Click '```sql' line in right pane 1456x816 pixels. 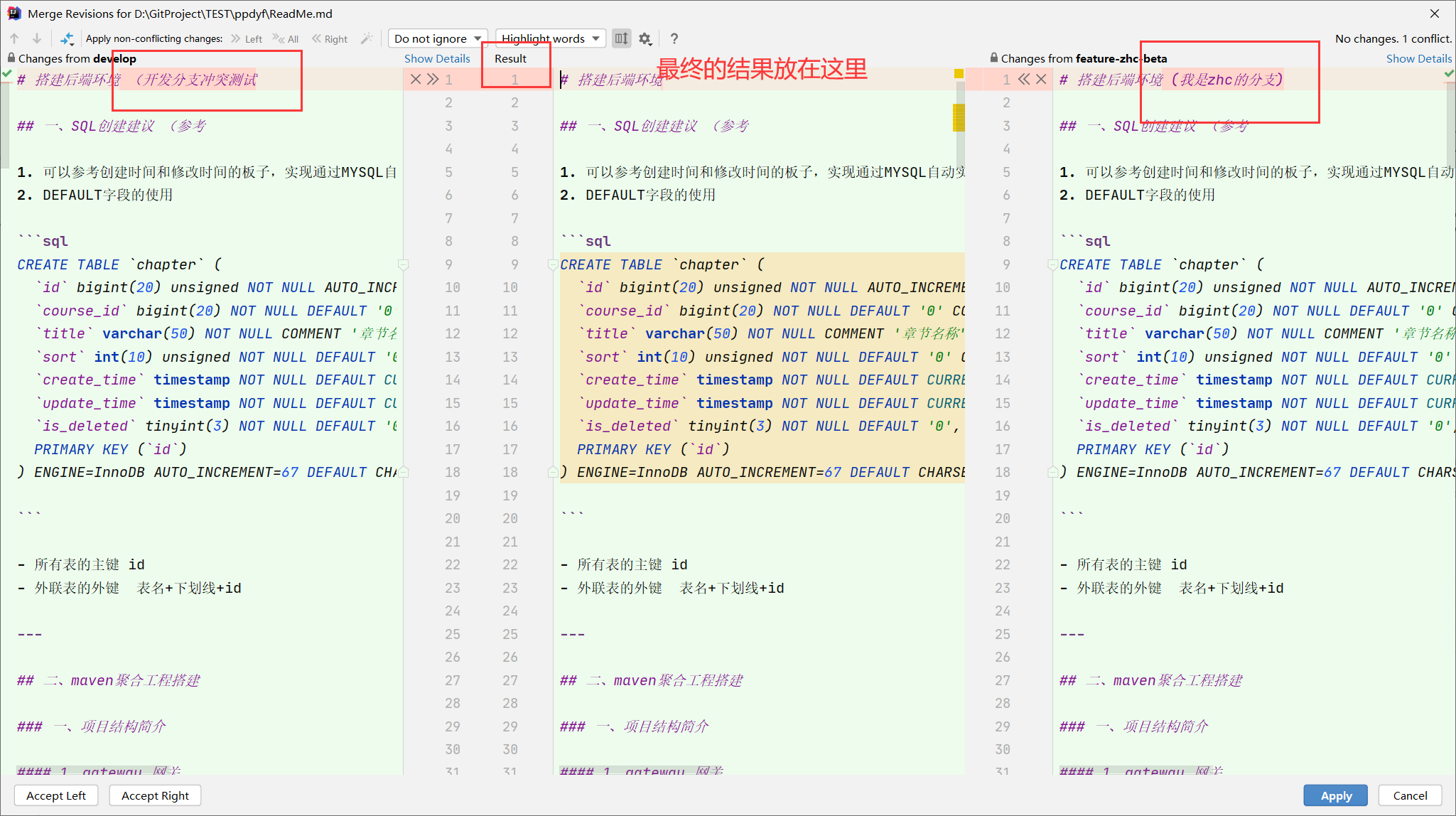(x=1084, y=241)
